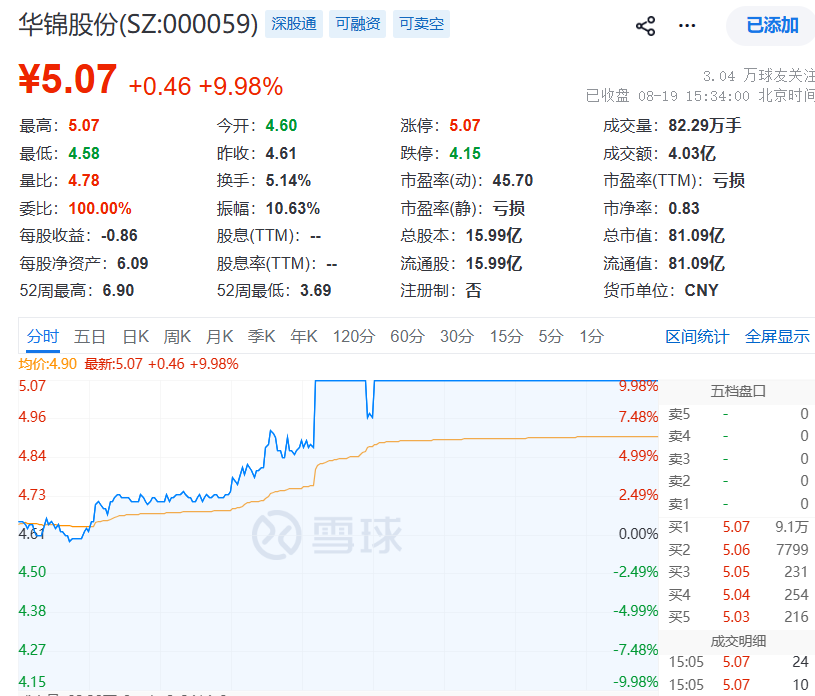815x696 pixels.
Task: Open the 30分 chart tab
Action: point(456,336)
